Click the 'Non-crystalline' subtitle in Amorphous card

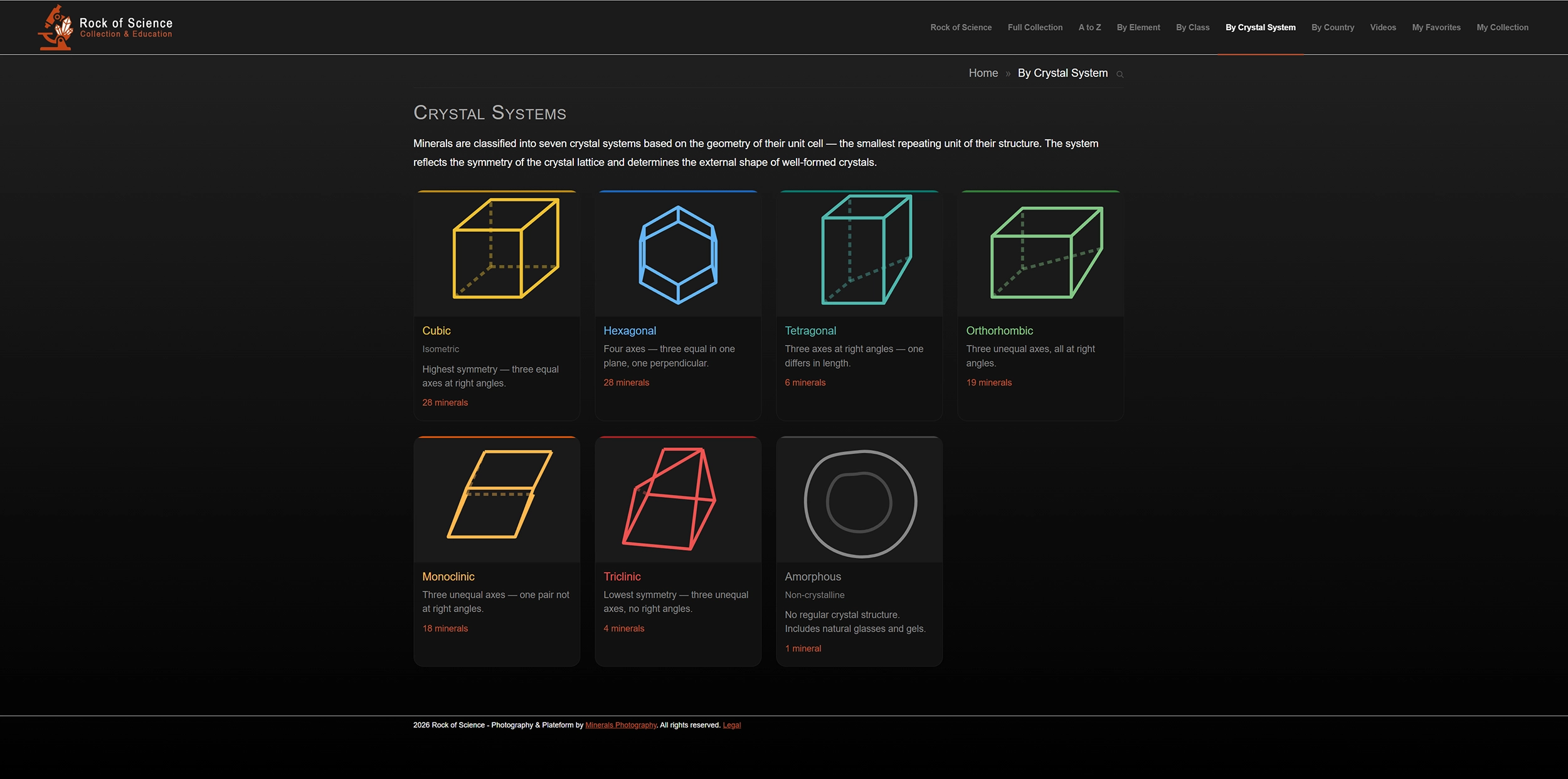point(814,595)
